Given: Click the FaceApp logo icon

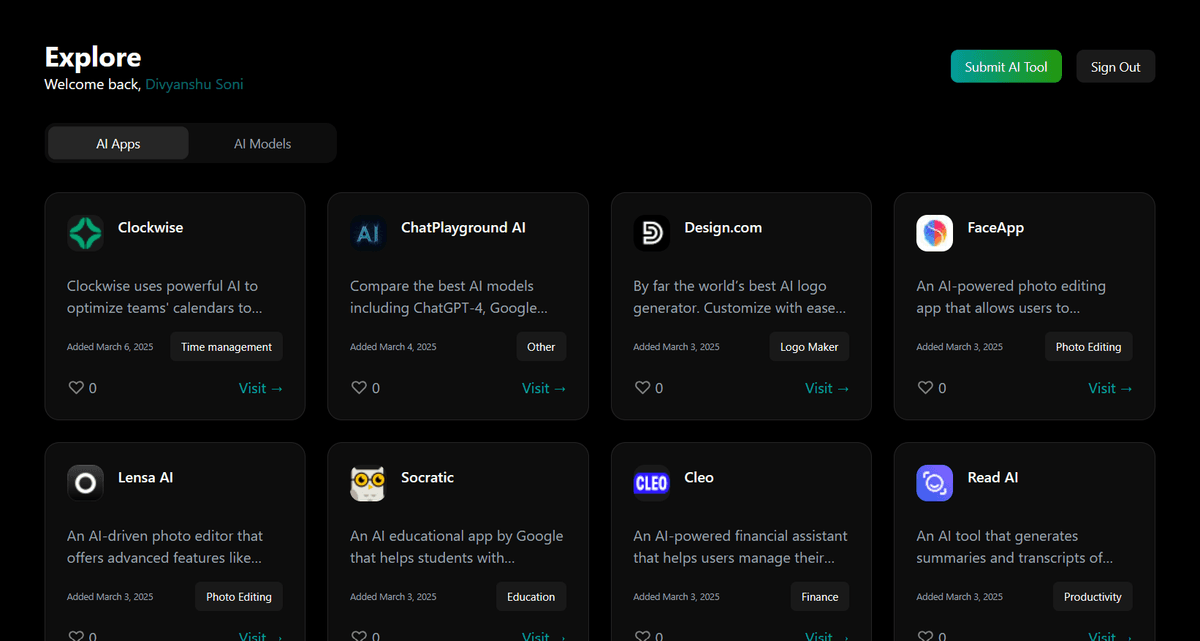Looking at the screenshot, I should click(934, 233).
